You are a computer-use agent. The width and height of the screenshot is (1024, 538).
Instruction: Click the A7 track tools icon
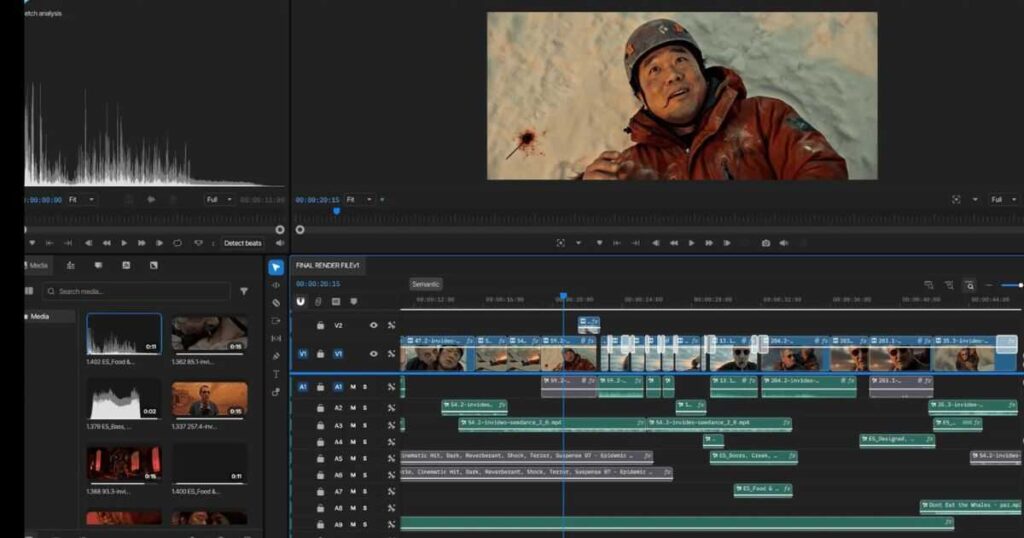tap(391, 491)
